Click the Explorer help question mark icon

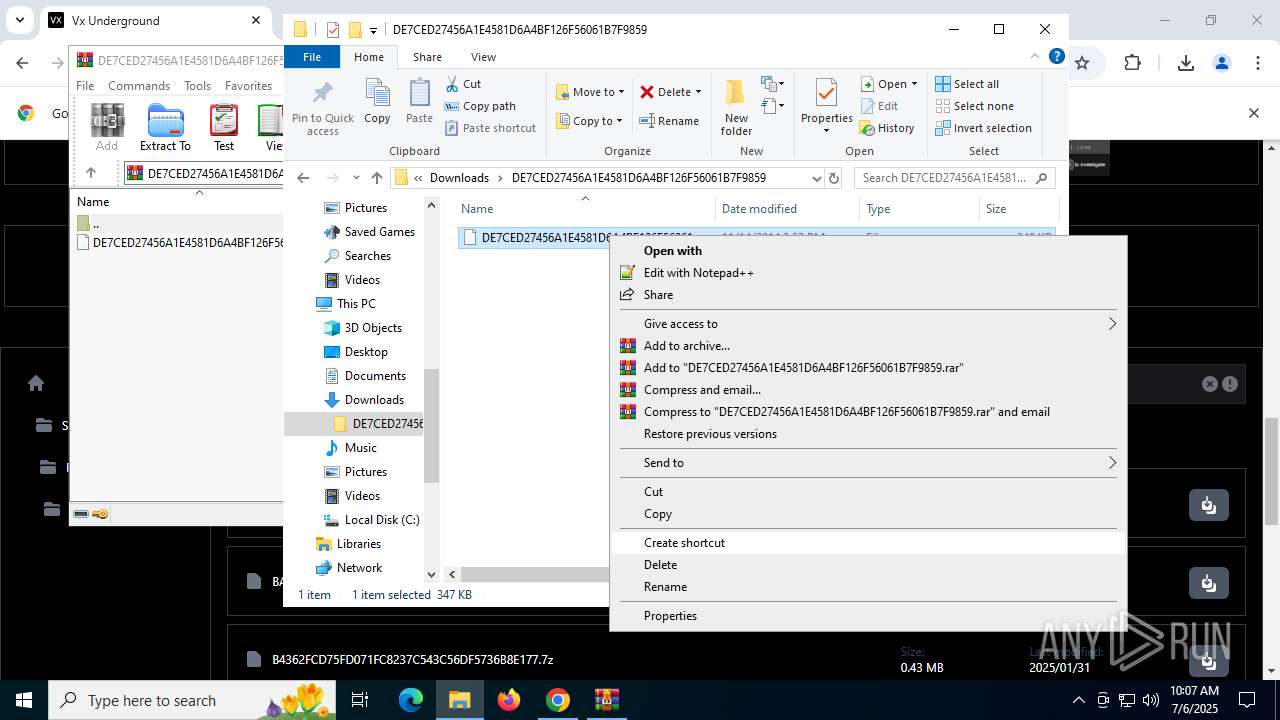tap(1056, 57)
